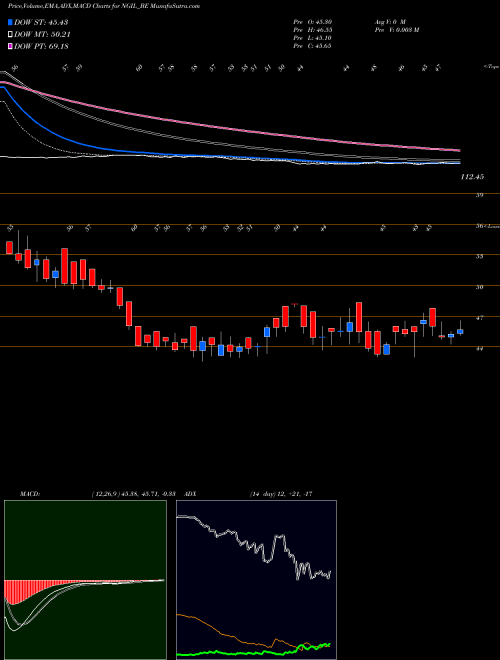This screenshot has height=660, width=500.
Task: Click the 'Pre V: 0.003 M' volume label
Action: 396,29
